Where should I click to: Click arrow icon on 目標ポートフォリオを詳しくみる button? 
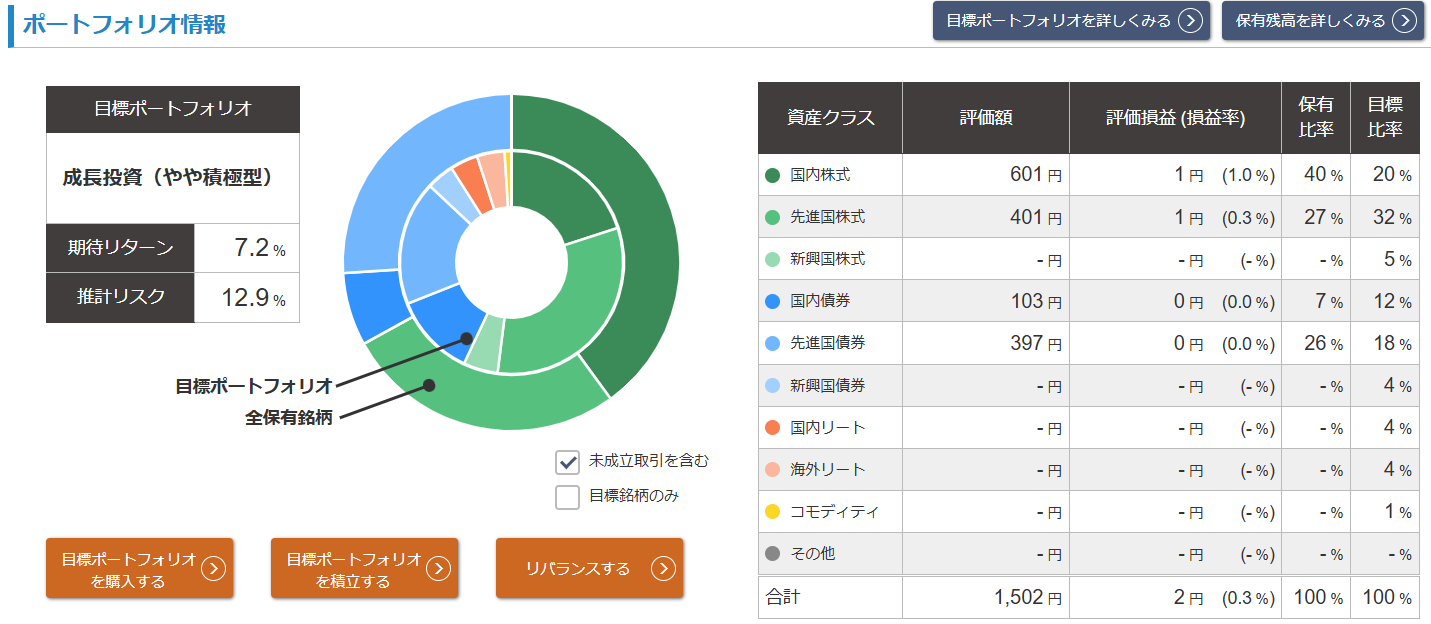coord(1189,21)
